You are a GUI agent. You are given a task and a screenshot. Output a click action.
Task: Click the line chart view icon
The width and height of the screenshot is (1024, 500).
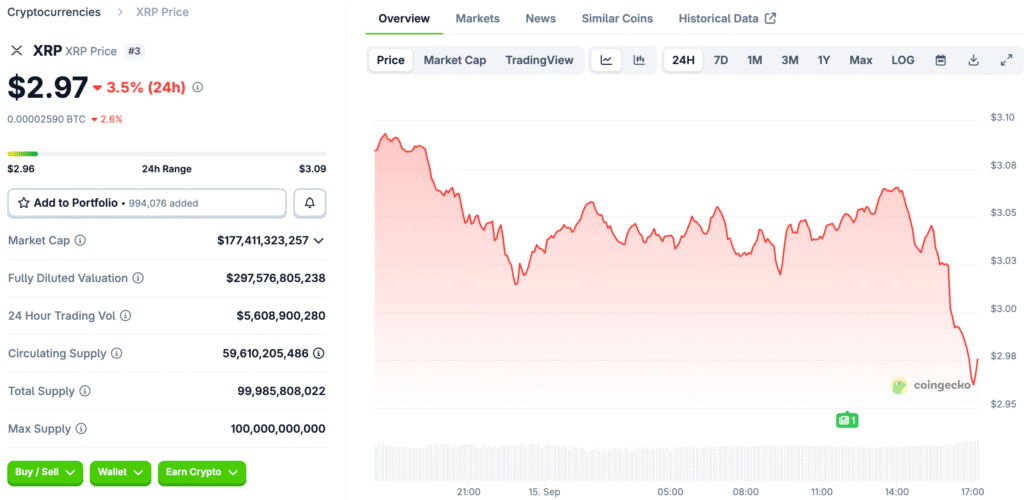click(x=607, y=60)
